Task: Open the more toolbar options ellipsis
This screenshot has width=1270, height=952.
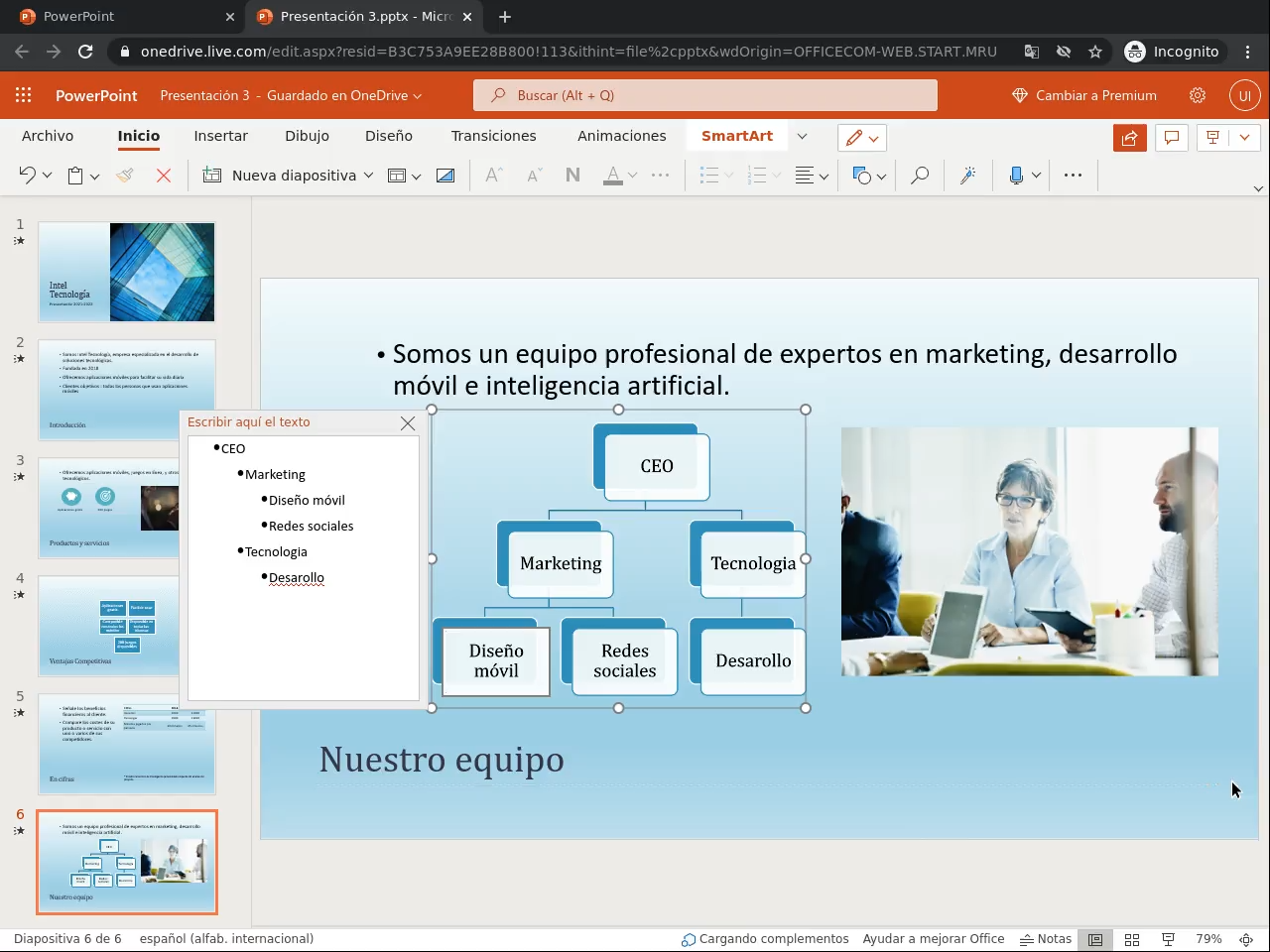Action: click(x=1073, y=176)
